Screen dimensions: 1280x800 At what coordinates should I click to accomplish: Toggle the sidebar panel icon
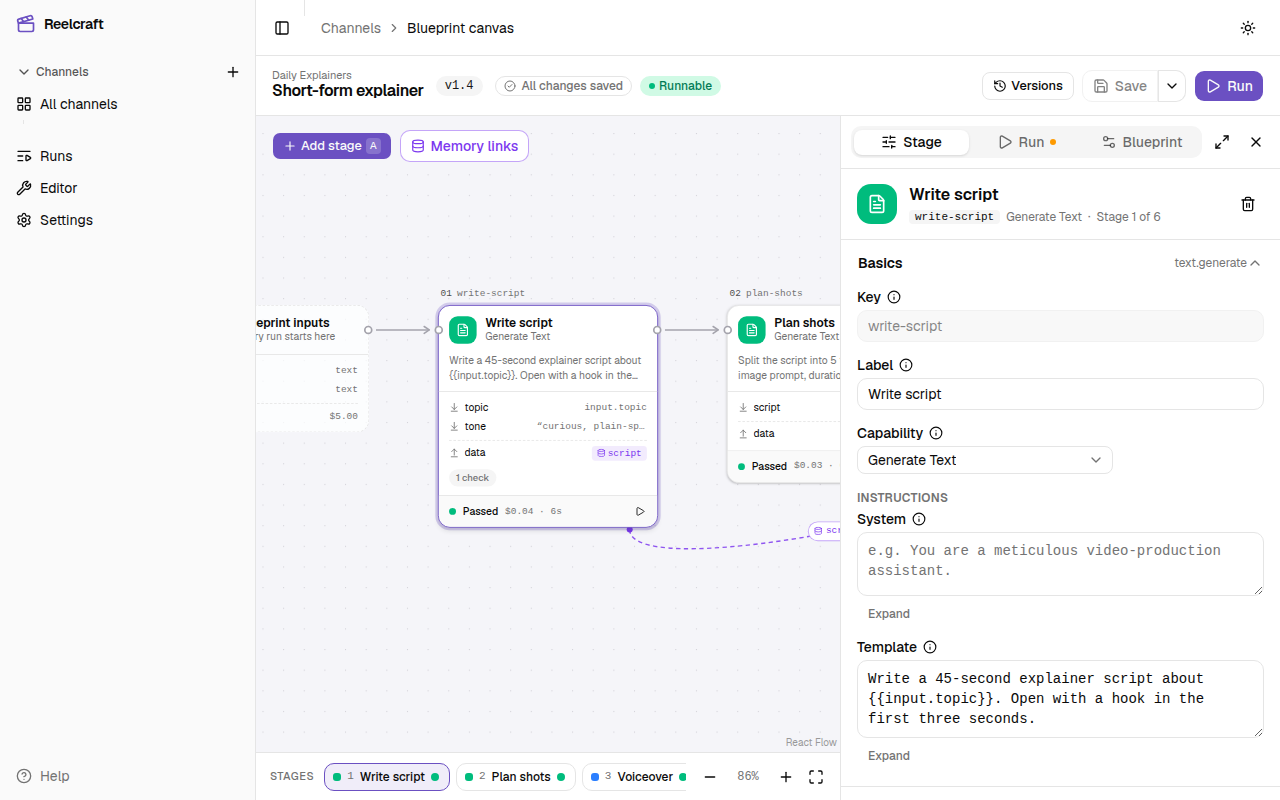coord(282,28)
